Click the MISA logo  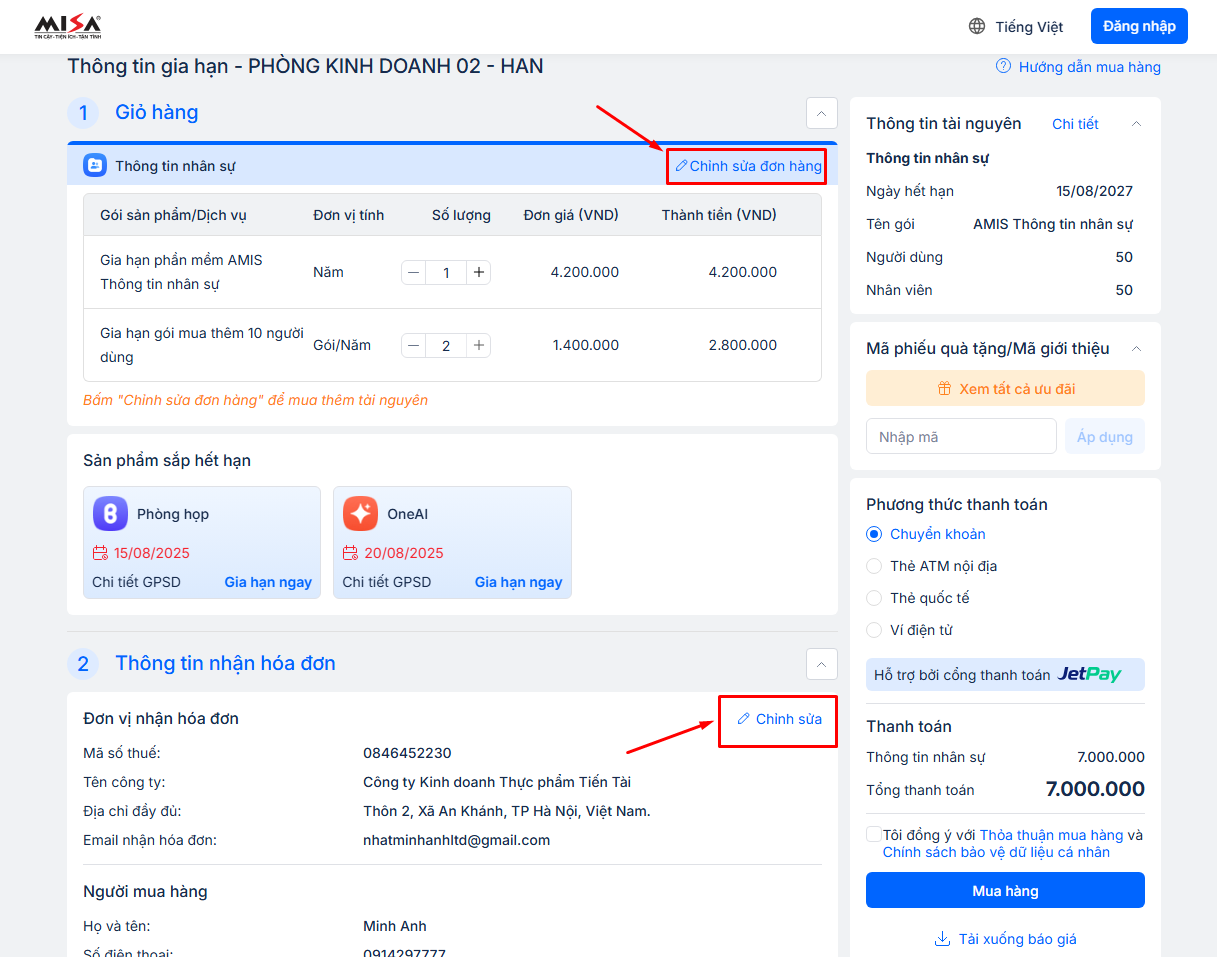[67, 26]
